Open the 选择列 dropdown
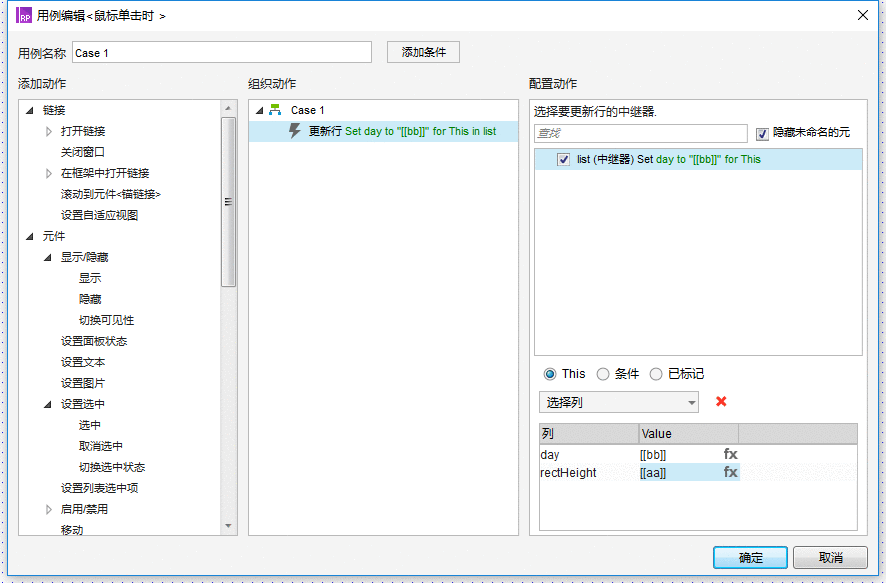 (x=619, y=402)
